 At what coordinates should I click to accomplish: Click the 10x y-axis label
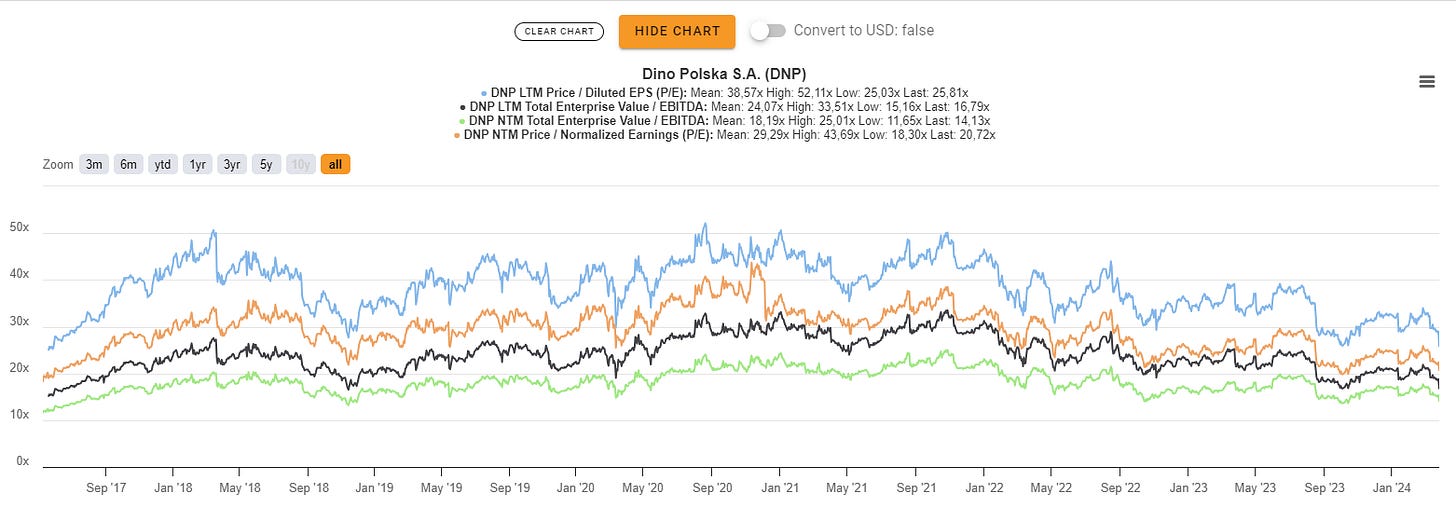[19, 414]
